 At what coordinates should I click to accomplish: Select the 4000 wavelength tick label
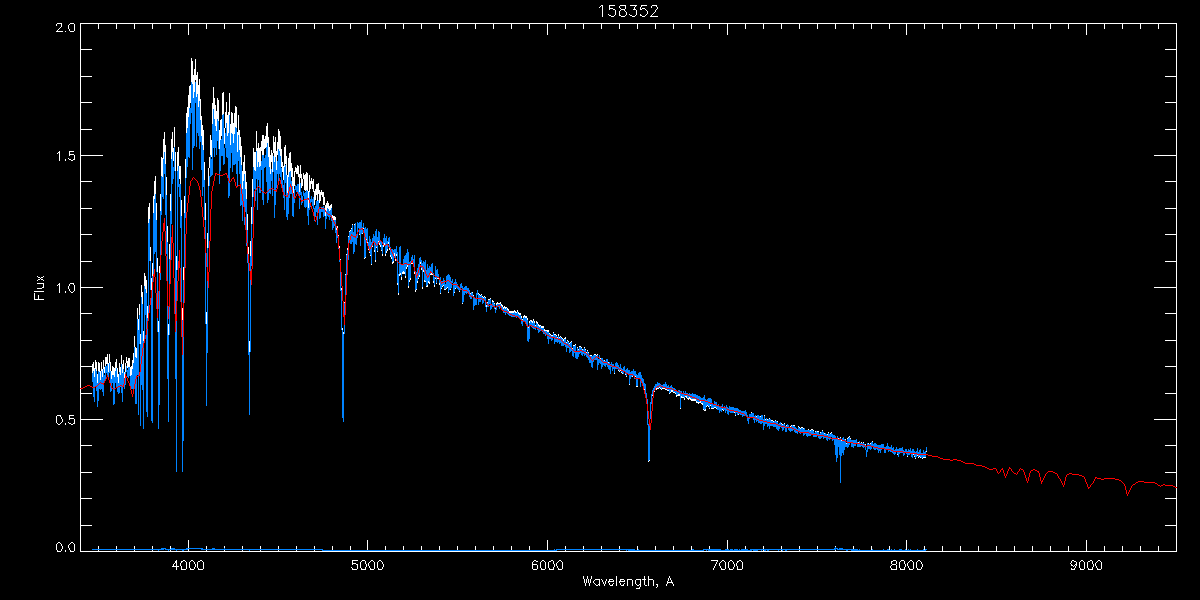pos(187,565)
